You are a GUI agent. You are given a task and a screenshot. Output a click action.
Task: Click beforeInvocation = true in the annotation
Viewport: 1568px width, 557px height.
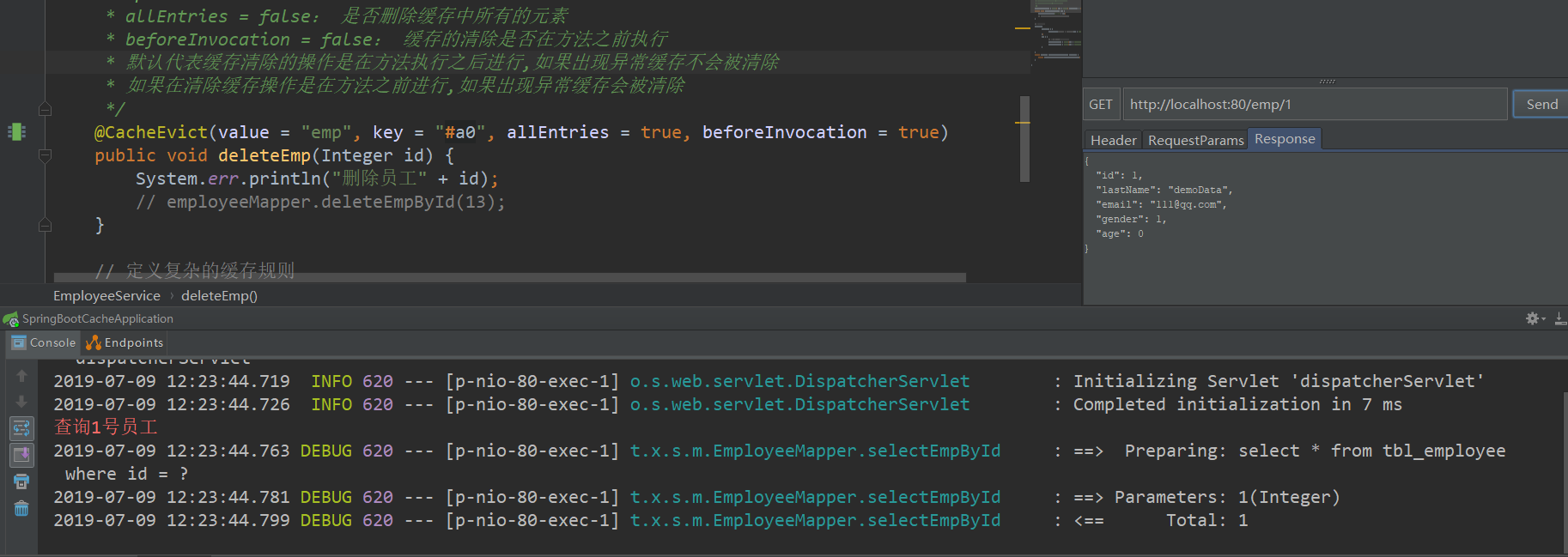coord(820,132)
